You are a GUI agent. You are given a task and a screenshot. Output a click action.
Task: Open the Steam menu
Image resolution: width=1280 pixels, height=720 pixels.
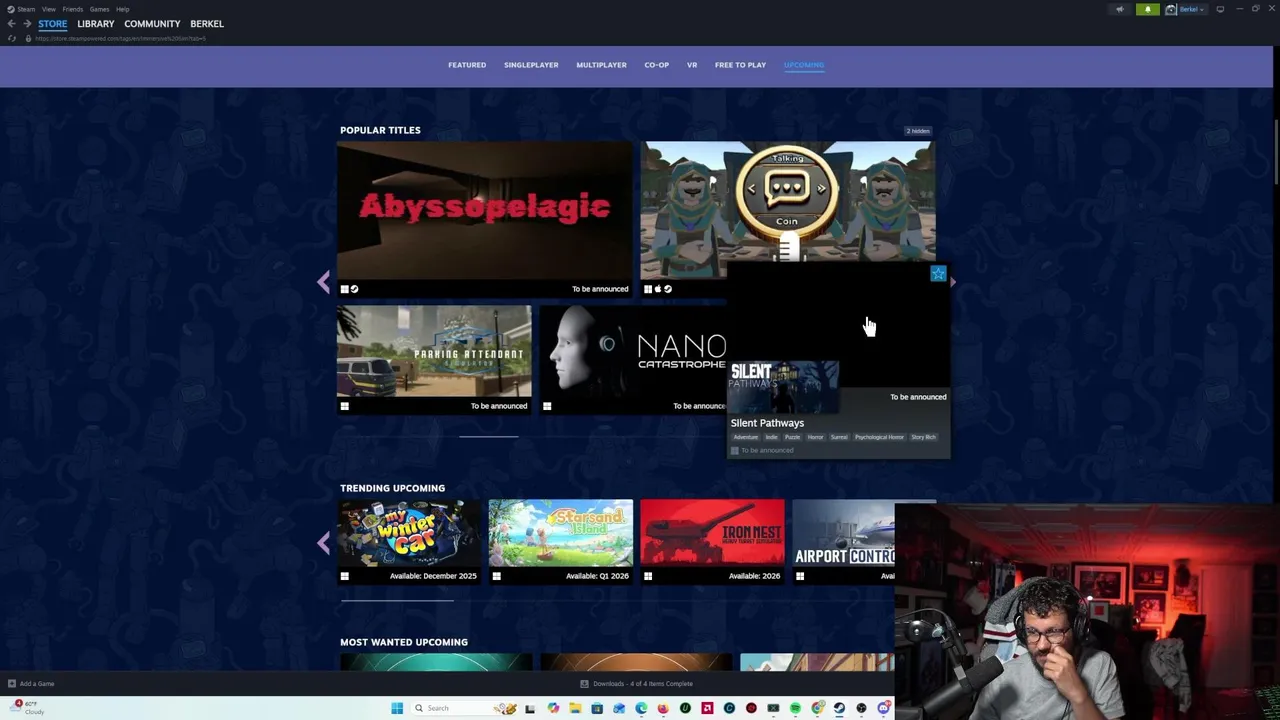coord(26,9)
